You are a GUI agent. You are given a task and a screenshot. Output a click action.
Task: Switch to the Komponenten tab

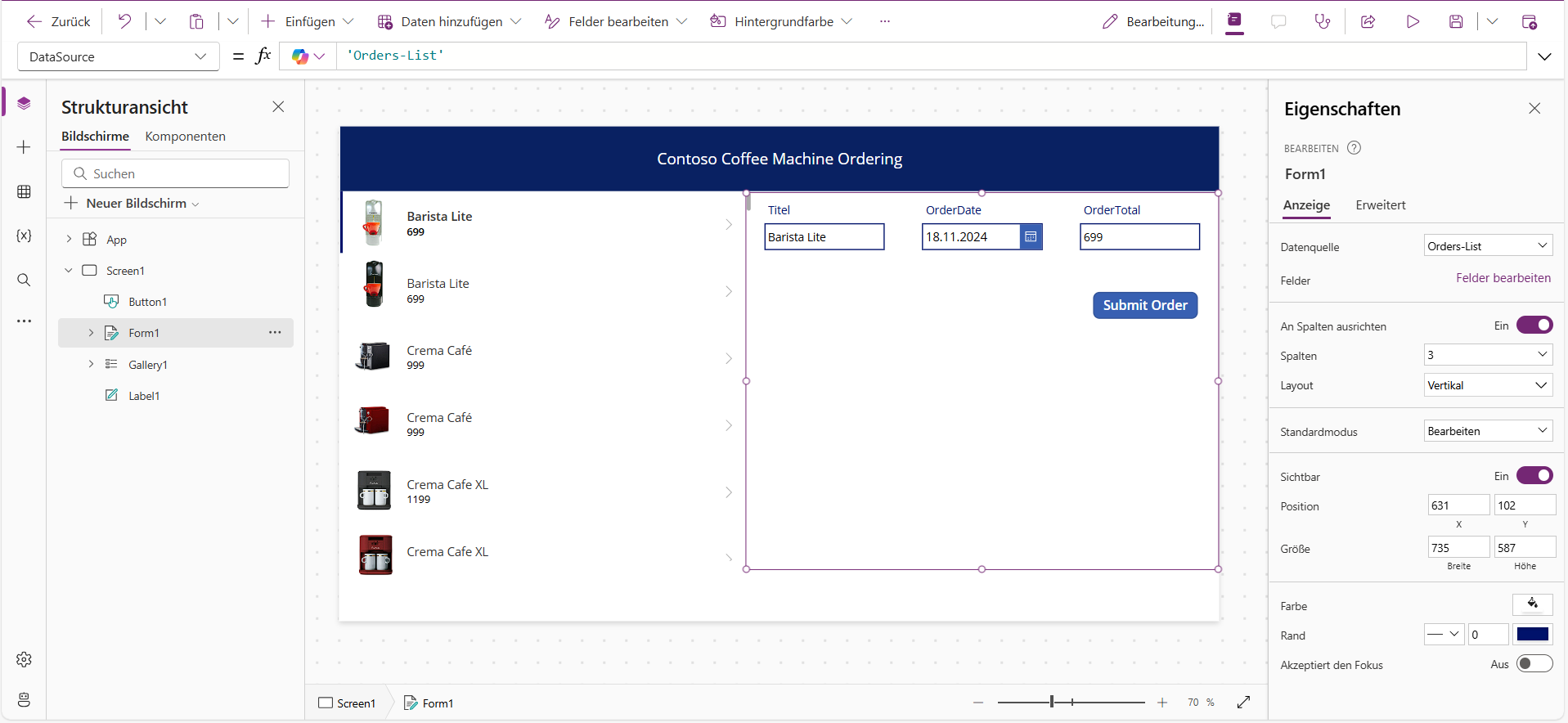tap(185, 137)
